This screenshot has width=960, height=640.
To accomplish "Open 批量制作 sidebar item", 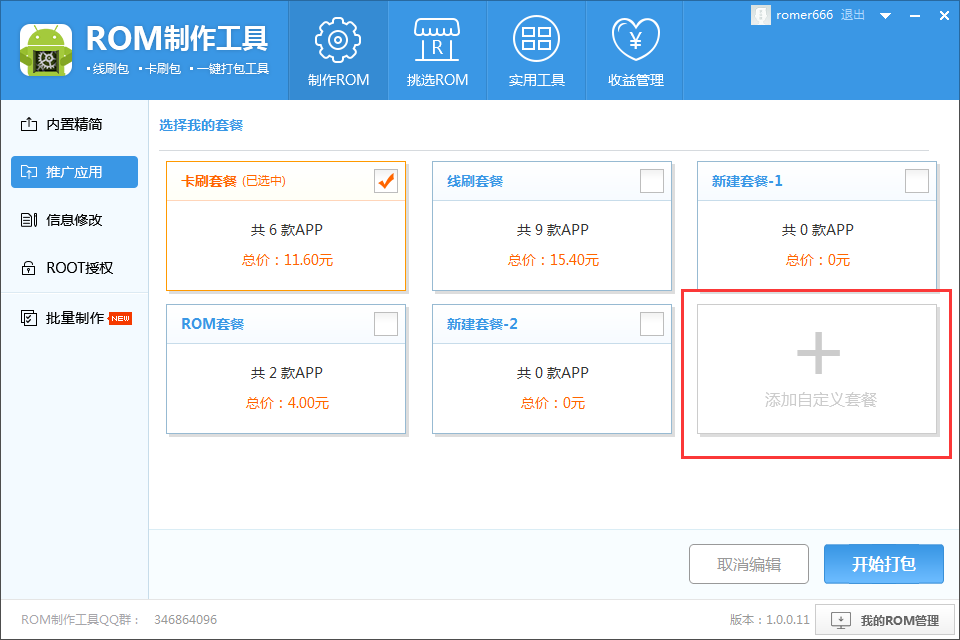I will pyautogui.click(x=74, y=318).
